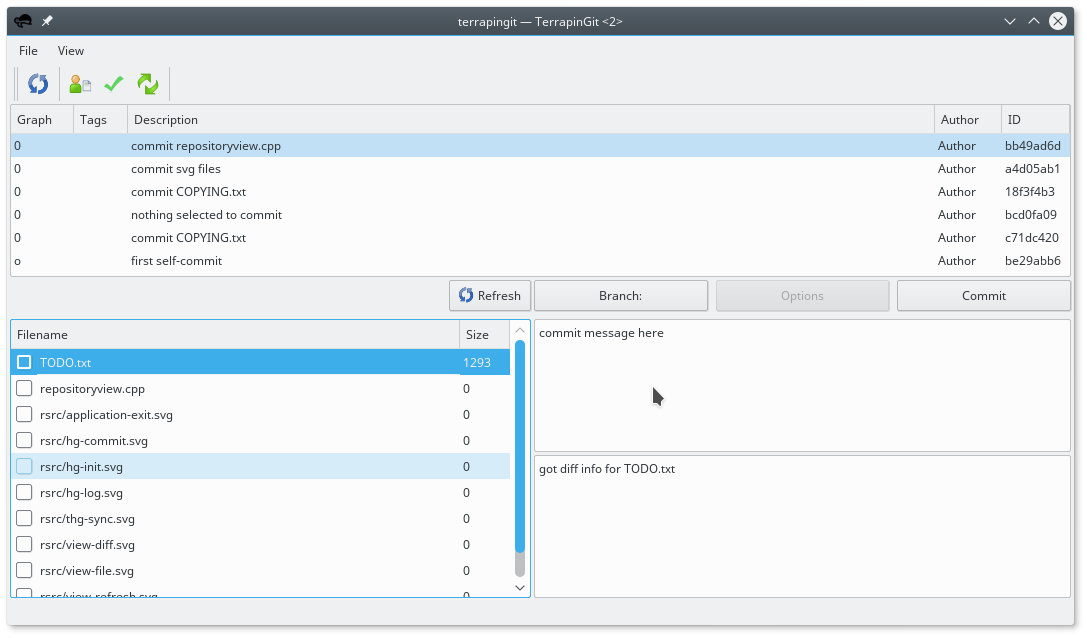Click into the commit message text field

(802, 386)
